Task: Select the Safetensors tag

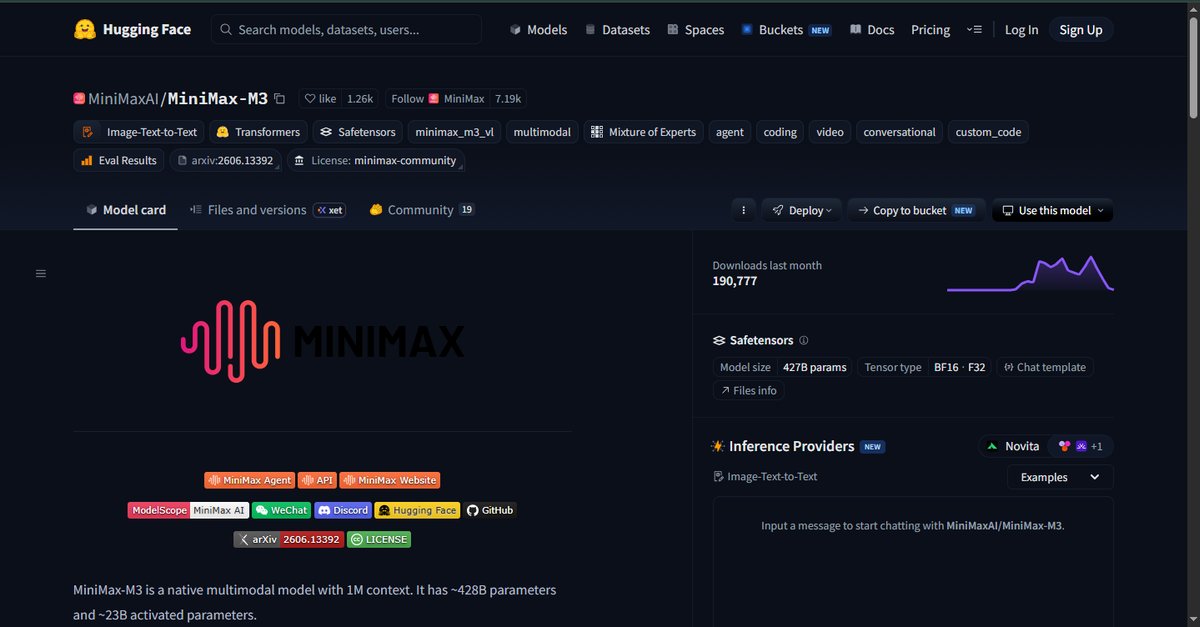Action: click(358, 132)
